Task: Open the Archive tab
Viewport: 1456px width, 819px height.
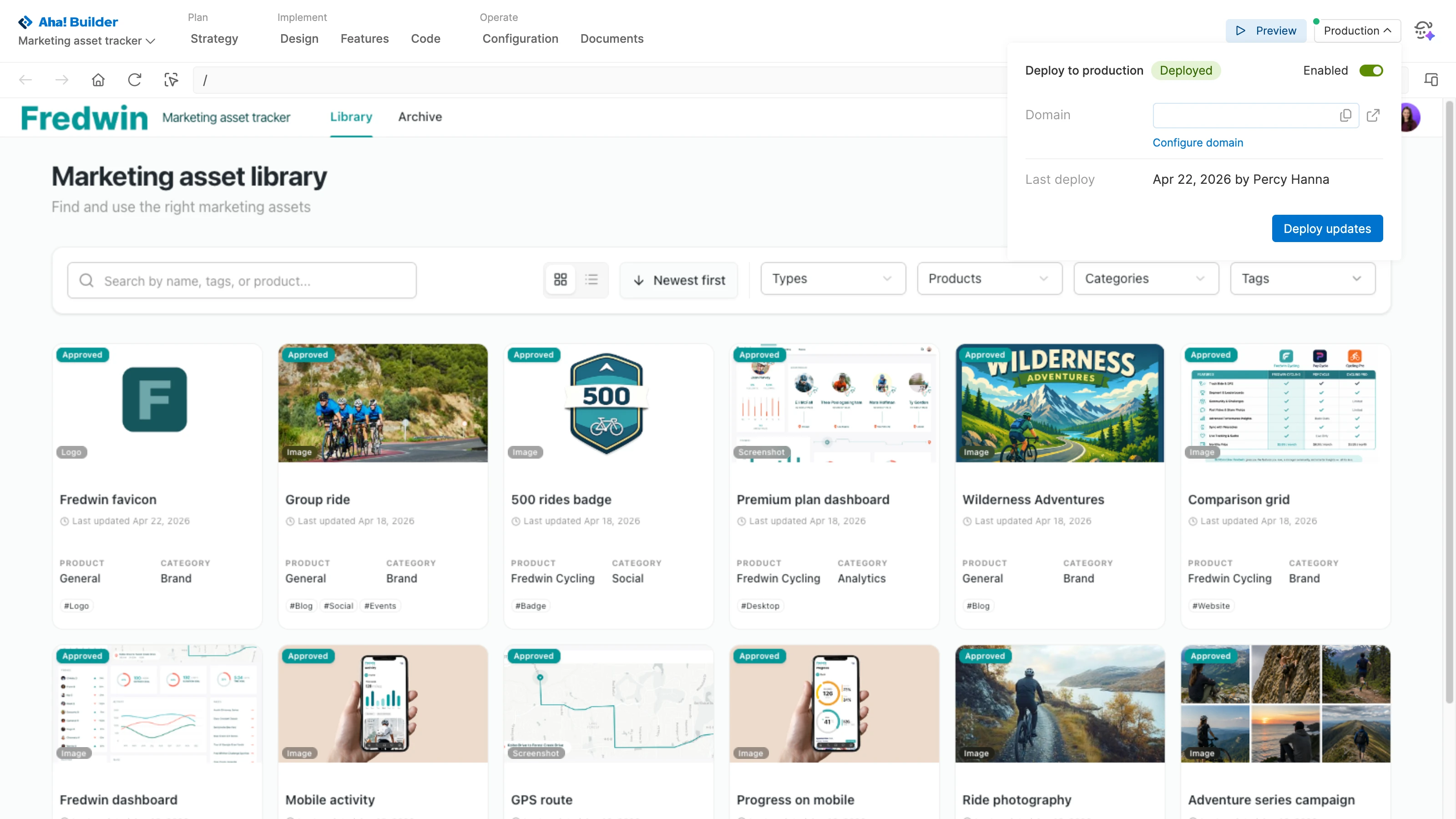Action: pos(420,117)
